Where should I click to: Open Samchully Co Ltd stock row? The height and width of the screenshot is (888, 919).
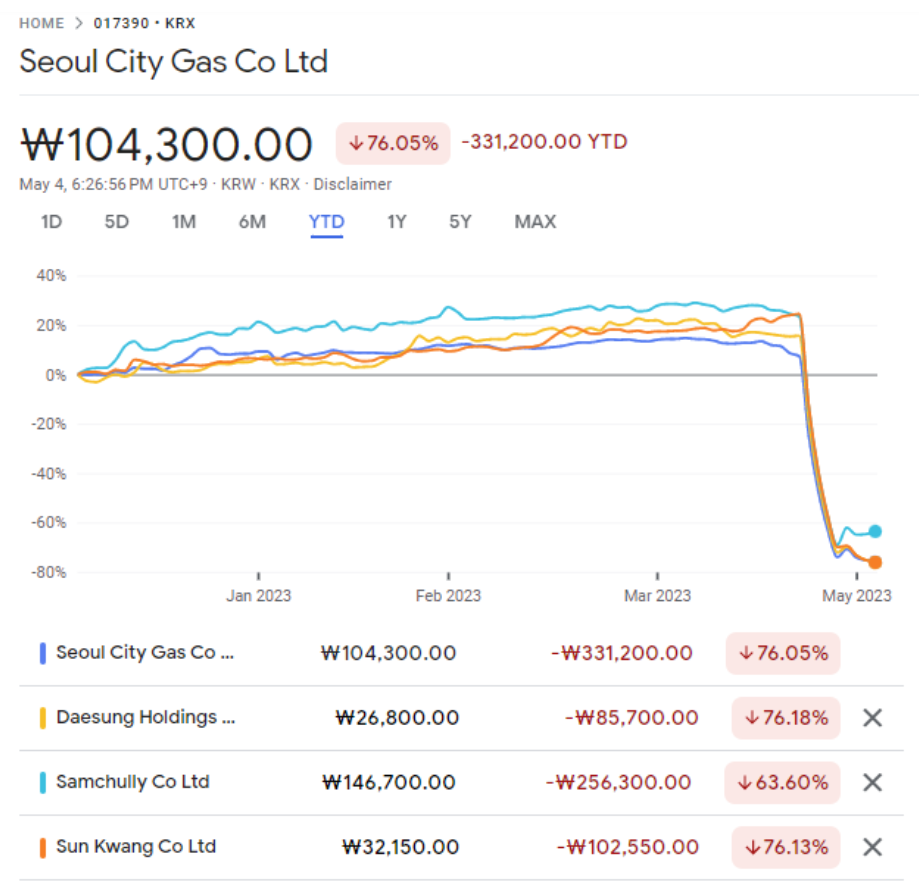(461, 782)
